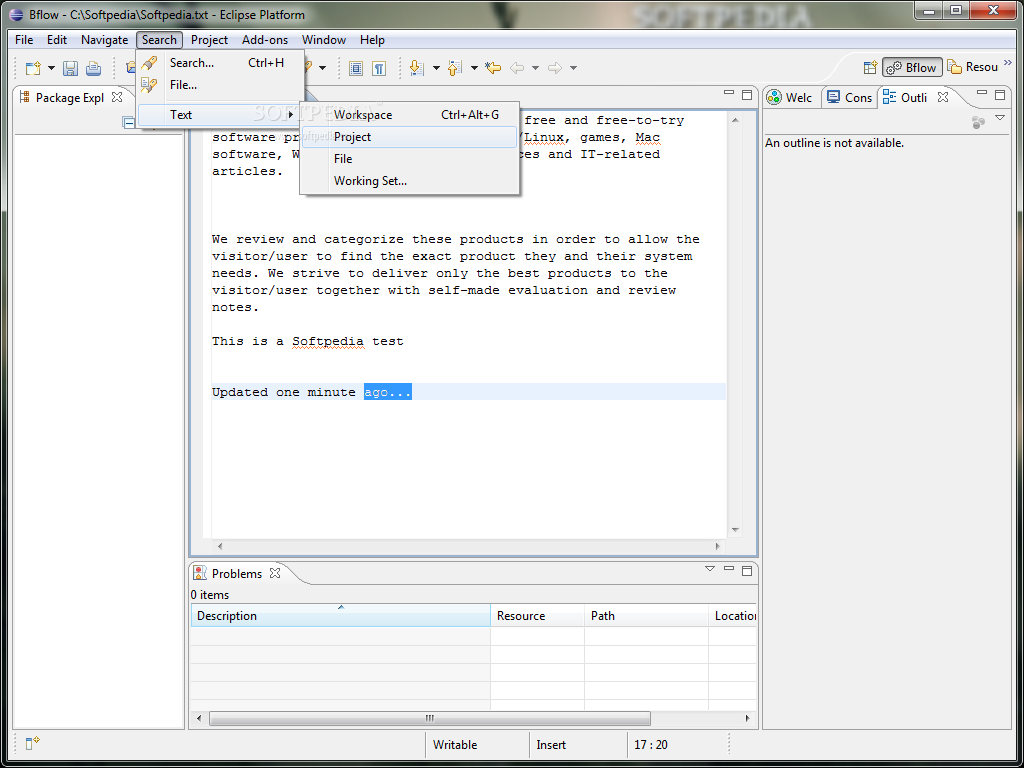Open the File menu

point(24,40)
